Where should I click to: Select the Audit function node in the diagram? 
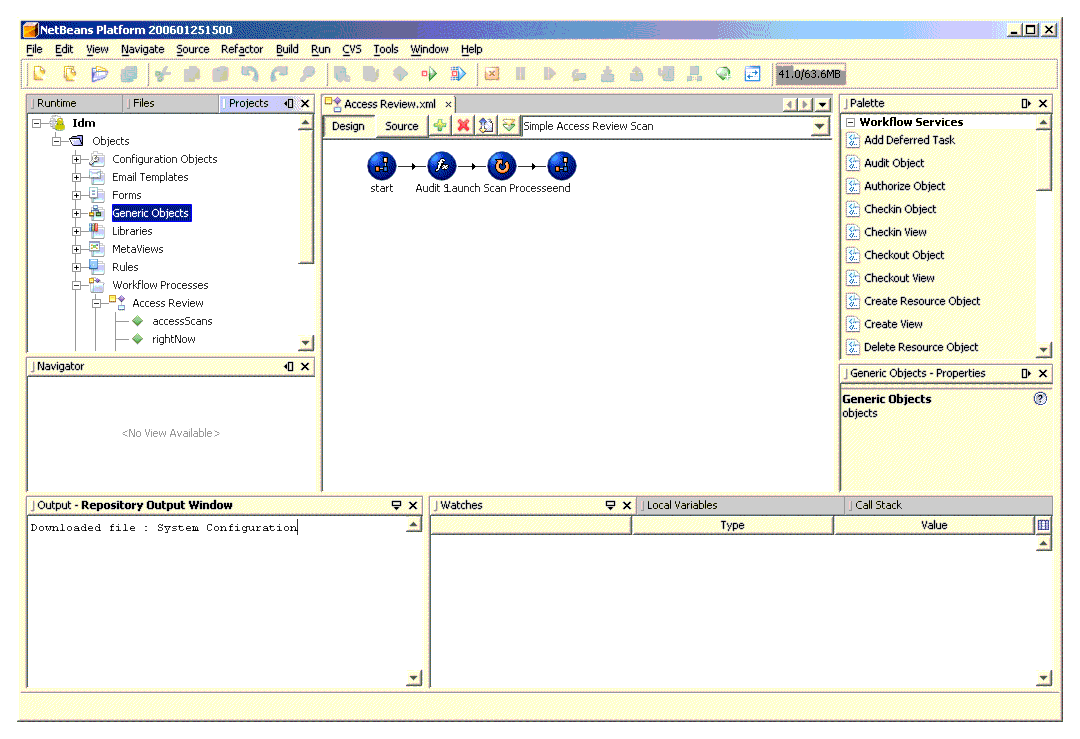pyautogui.click(x=442, y=166)
